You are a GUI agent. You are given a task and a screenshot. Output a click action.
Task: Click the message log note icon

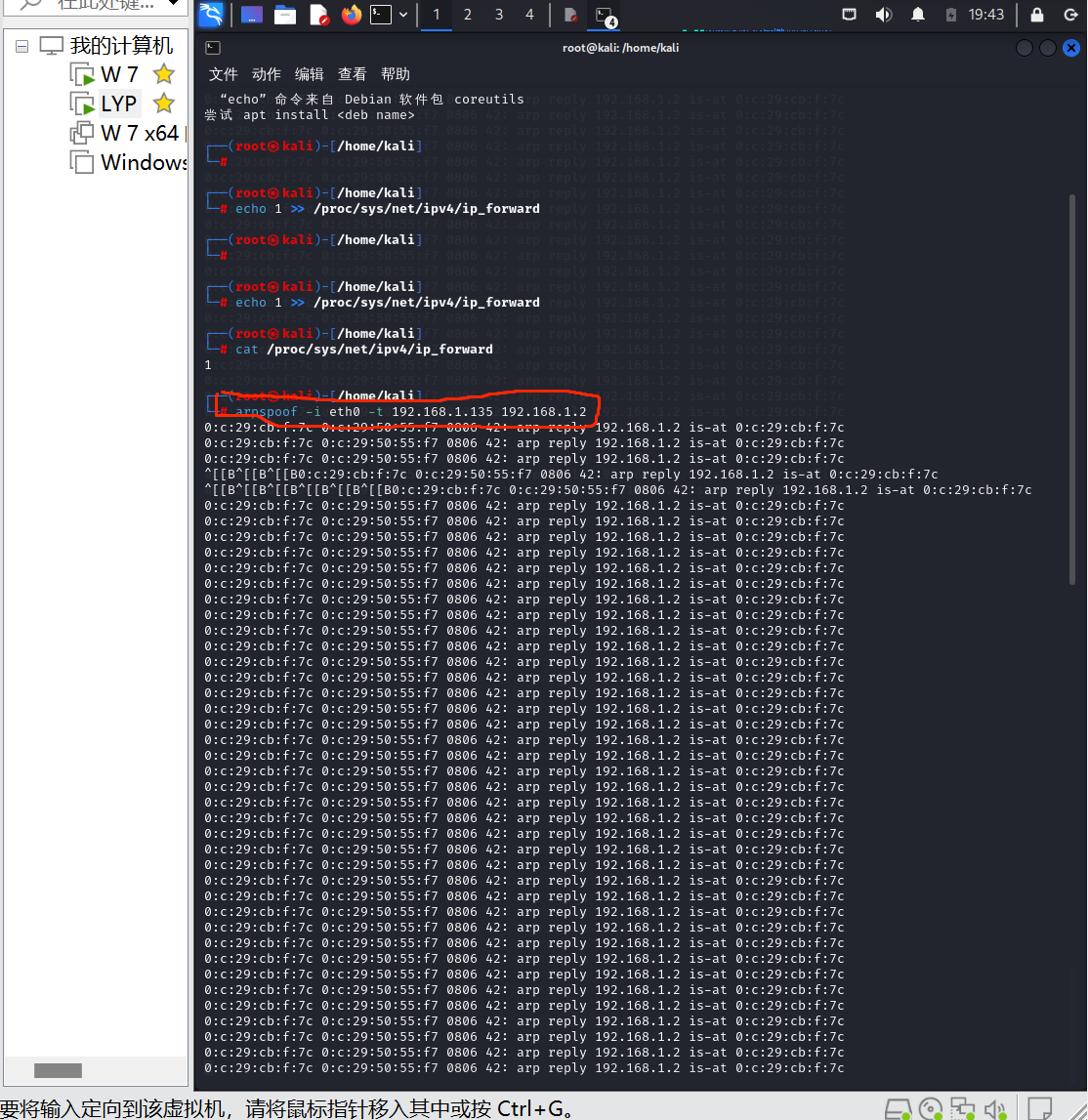click(1039, 1109)
